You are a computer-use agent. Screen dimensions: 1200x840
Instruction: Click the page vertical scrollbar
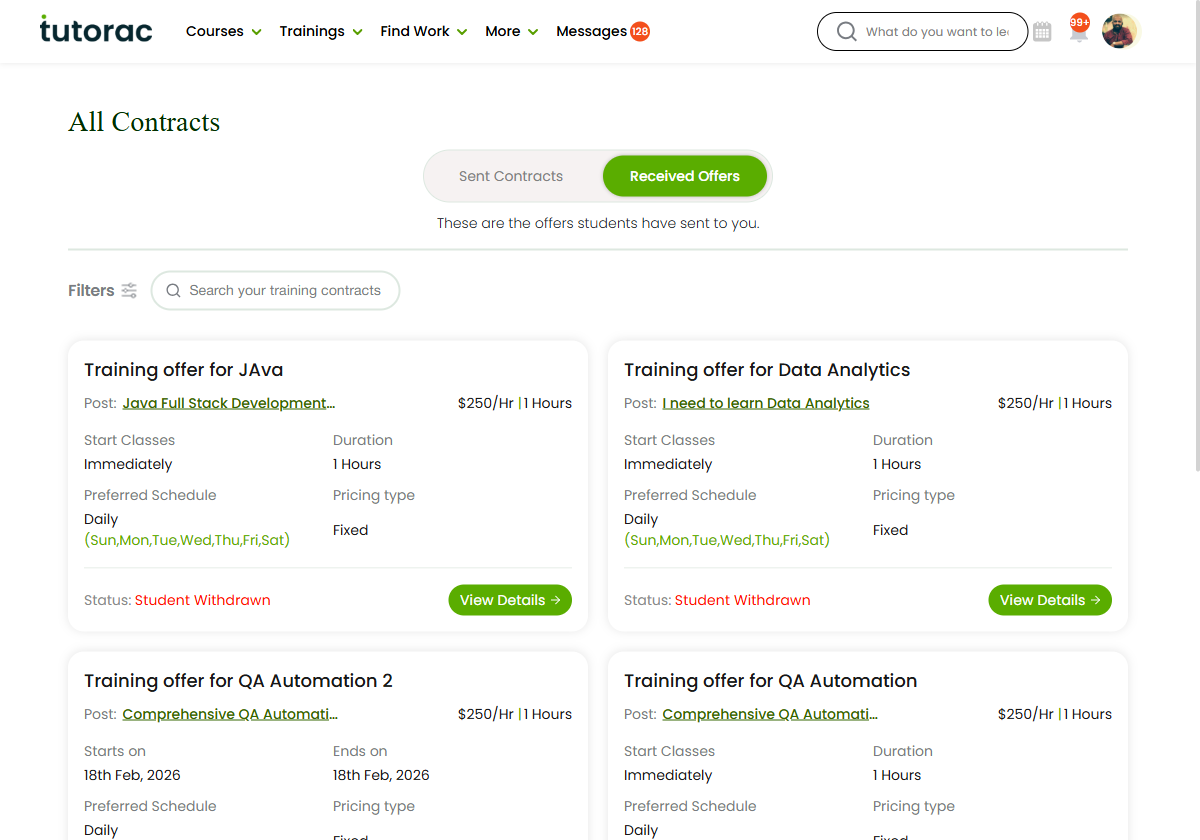tap(1197, 235)
